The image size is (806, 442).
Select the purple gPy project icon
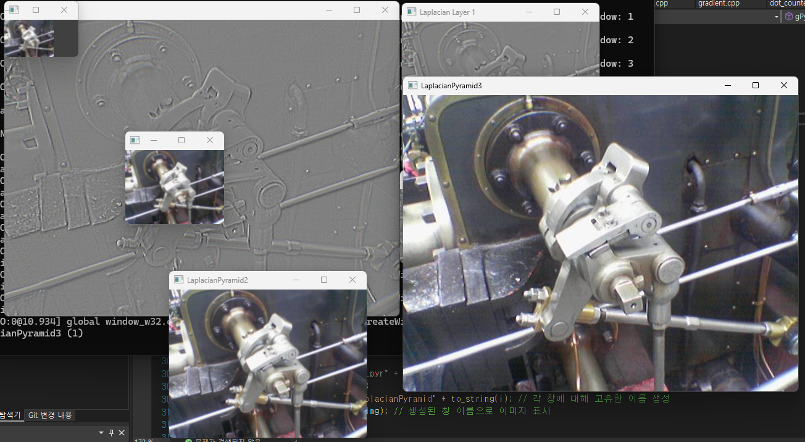pos(789,17)
